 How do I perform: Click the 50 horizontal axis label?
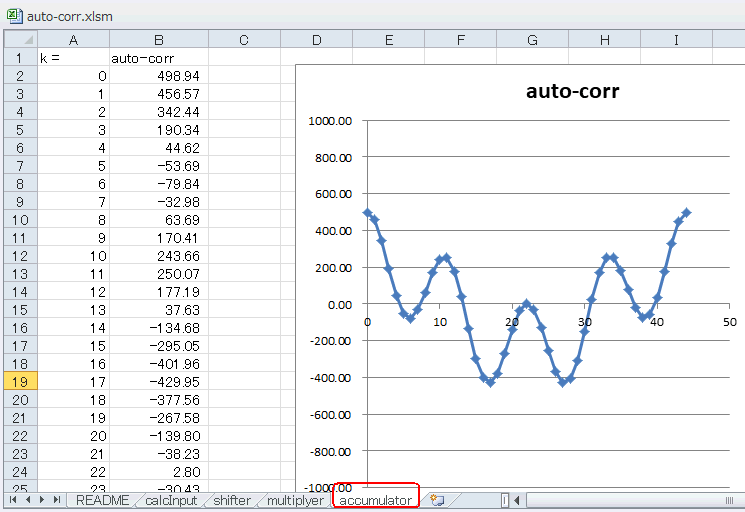coord(730,322)
